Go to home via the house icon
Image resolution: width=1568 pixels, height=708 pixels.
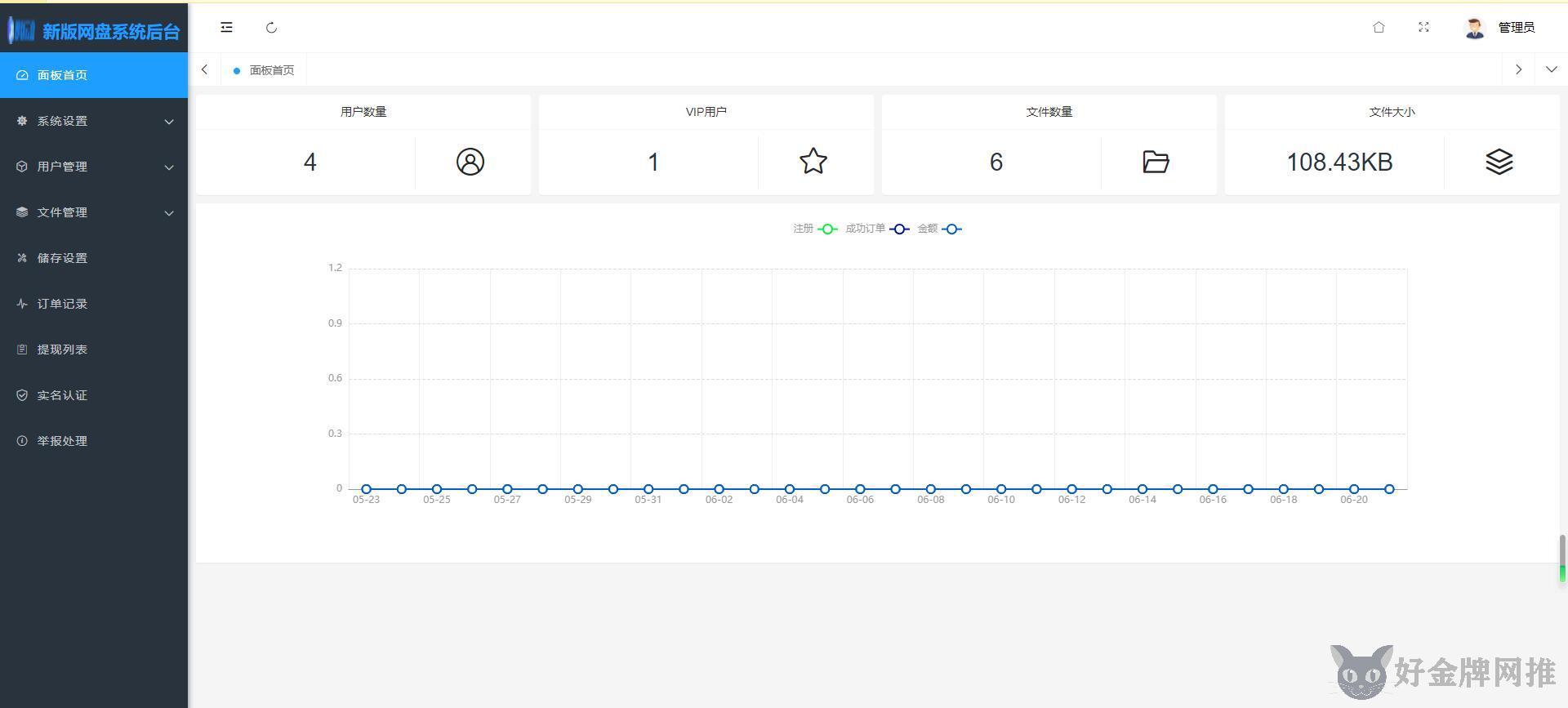tap(1379, 27)
